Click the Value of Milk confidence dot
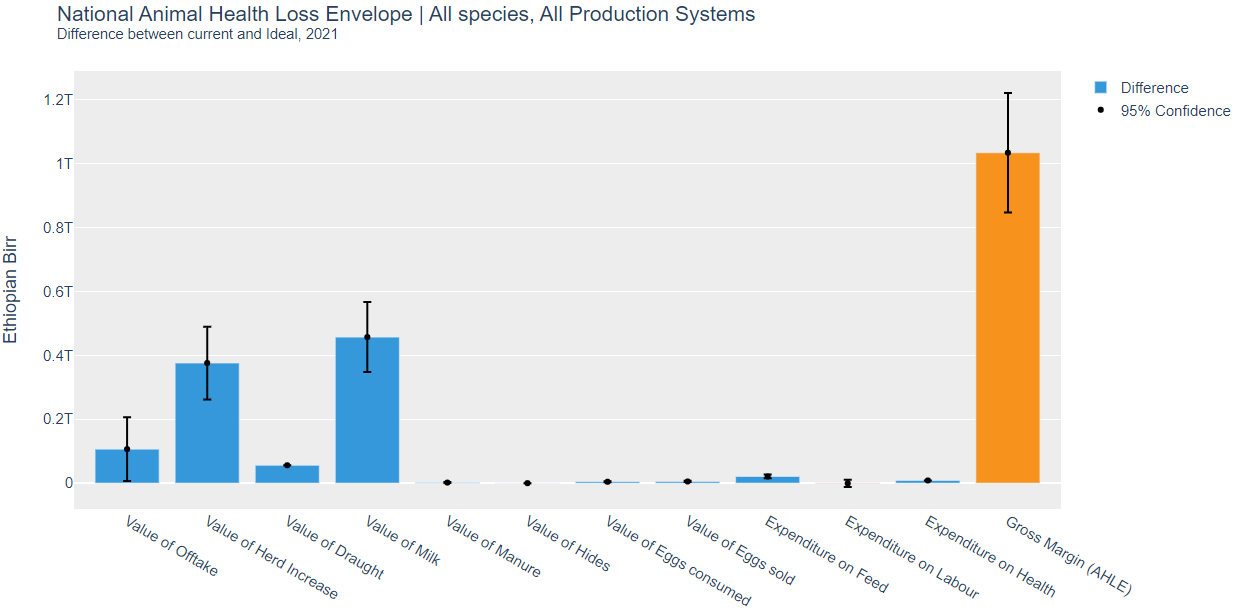This screenshot has height=612, width=1234. click(367, 337)
